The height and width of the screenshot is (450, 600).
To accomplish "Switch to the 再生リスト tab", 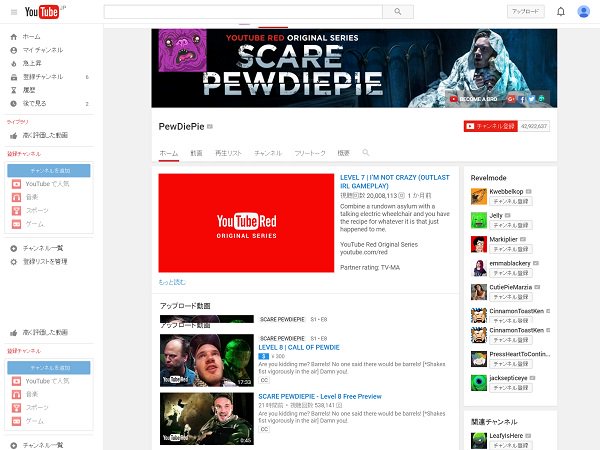I will pyautogui.click(x=228, y=153).
